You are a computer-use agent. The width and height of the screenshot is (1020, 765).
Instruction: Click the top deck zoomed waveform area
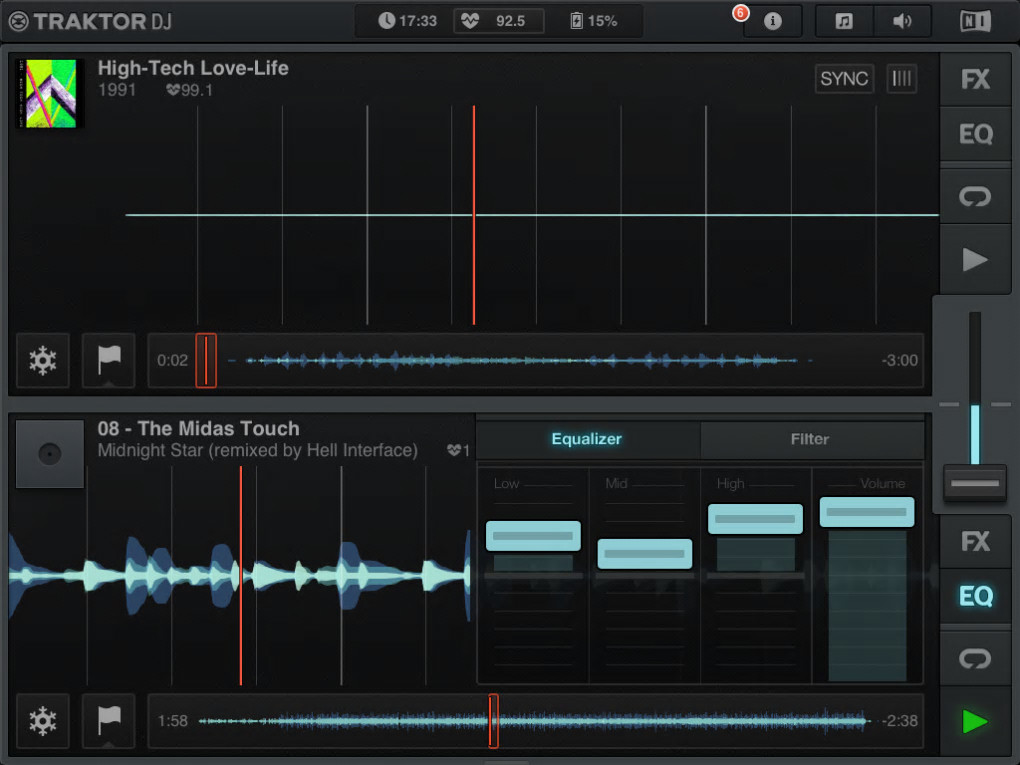coord(474,215)
